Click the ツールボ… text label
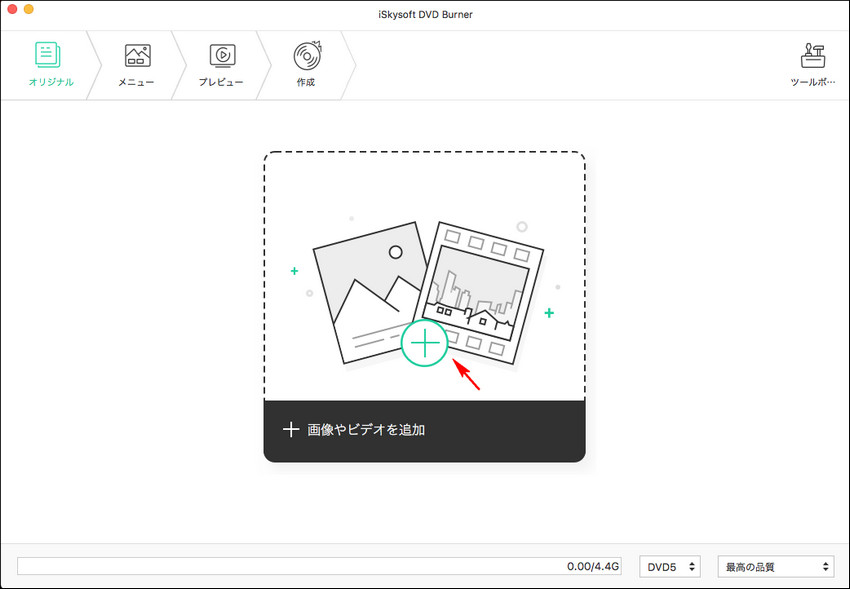850x589 pixels. coord(813,82)
